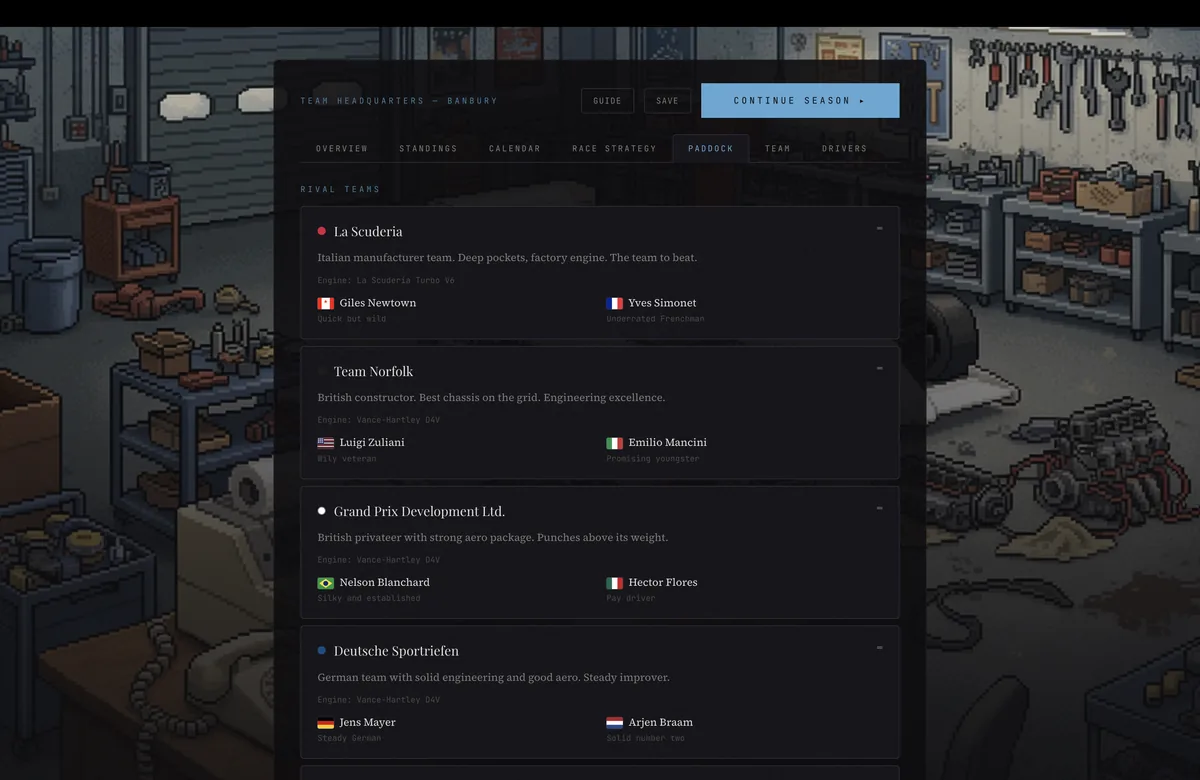Collapse the Team Norfolk card
This screenshot has height=780, width=1200.
pyautogui.click(x=880, y=368)
